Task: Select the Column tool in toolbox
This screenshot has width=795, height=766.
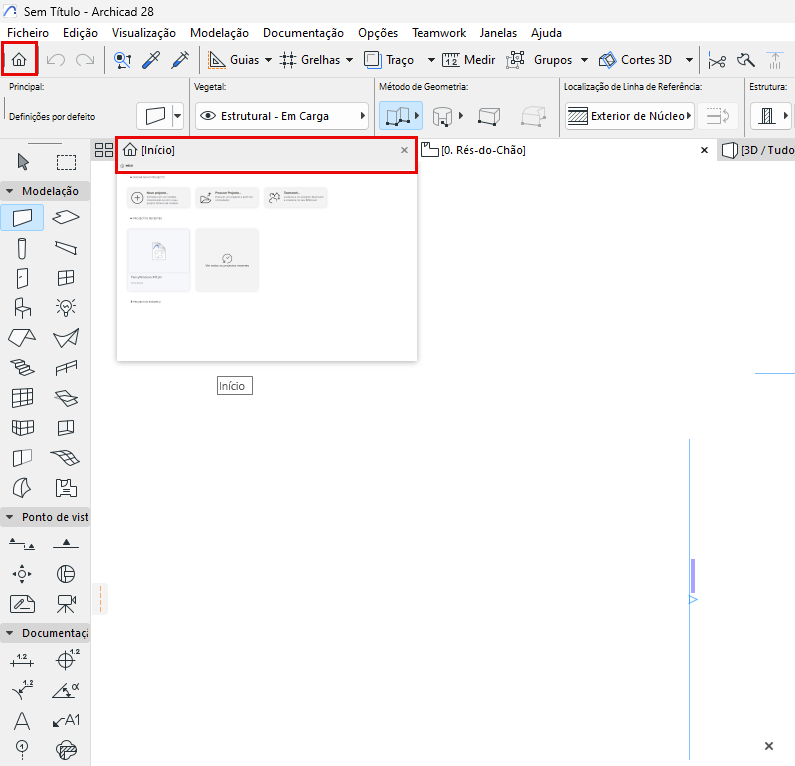Action: pos(21,248)
